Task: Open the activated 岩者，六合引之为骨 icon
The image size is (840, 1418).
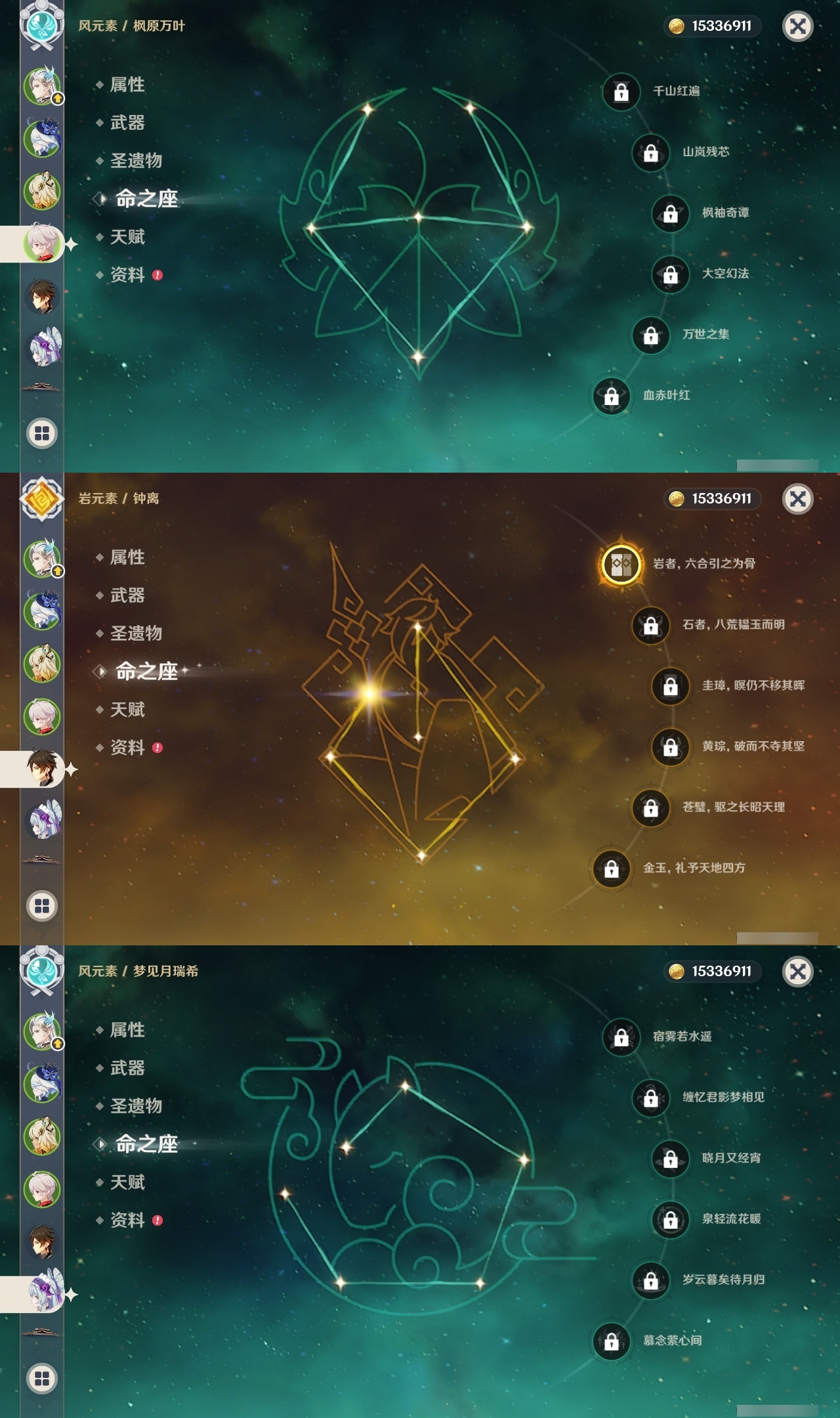Action: (621, 564)
